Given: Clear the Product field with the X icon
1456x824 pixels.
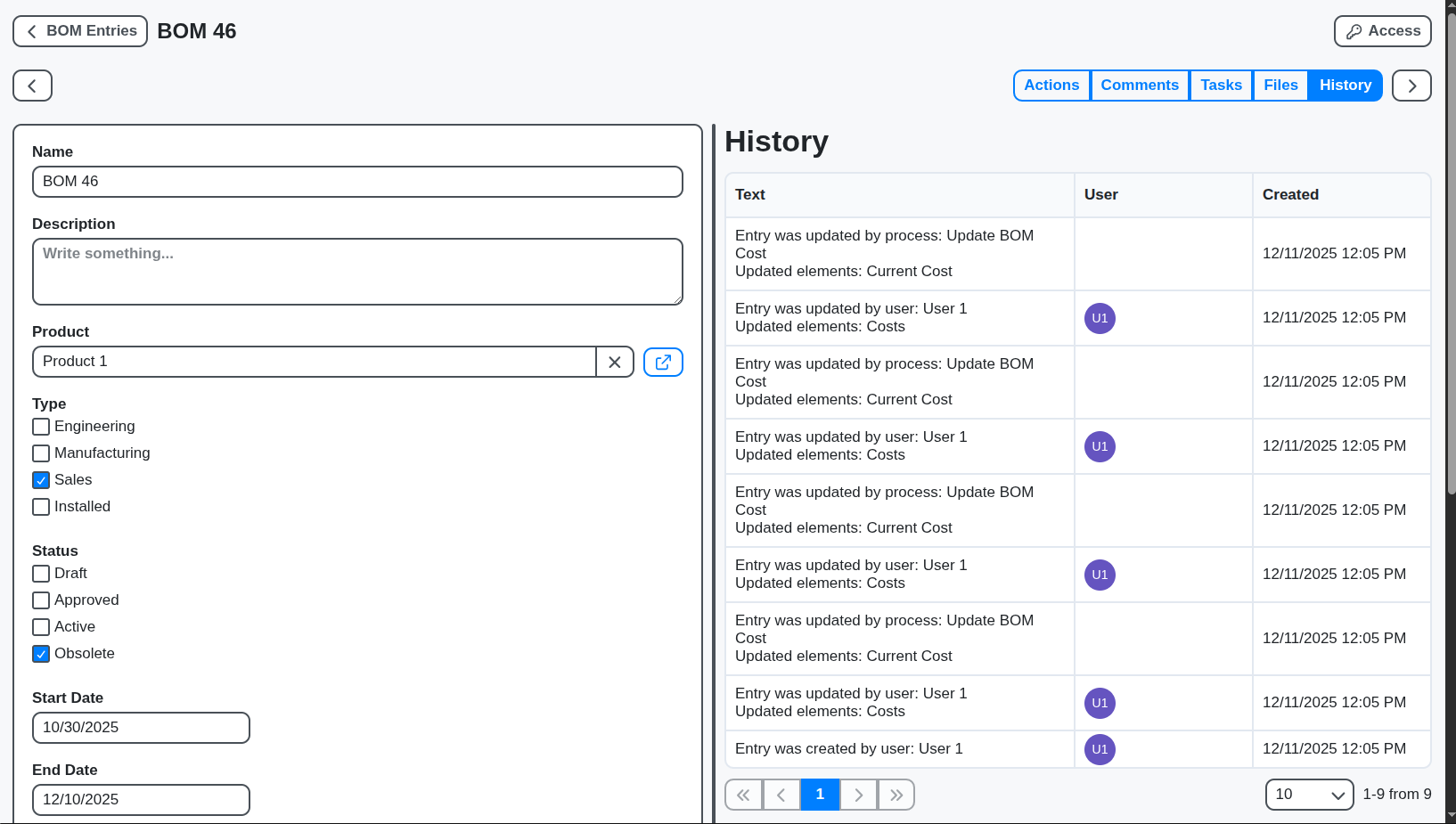Looking at the screenshot, I should pyautogui.click(x=615, y=362).
